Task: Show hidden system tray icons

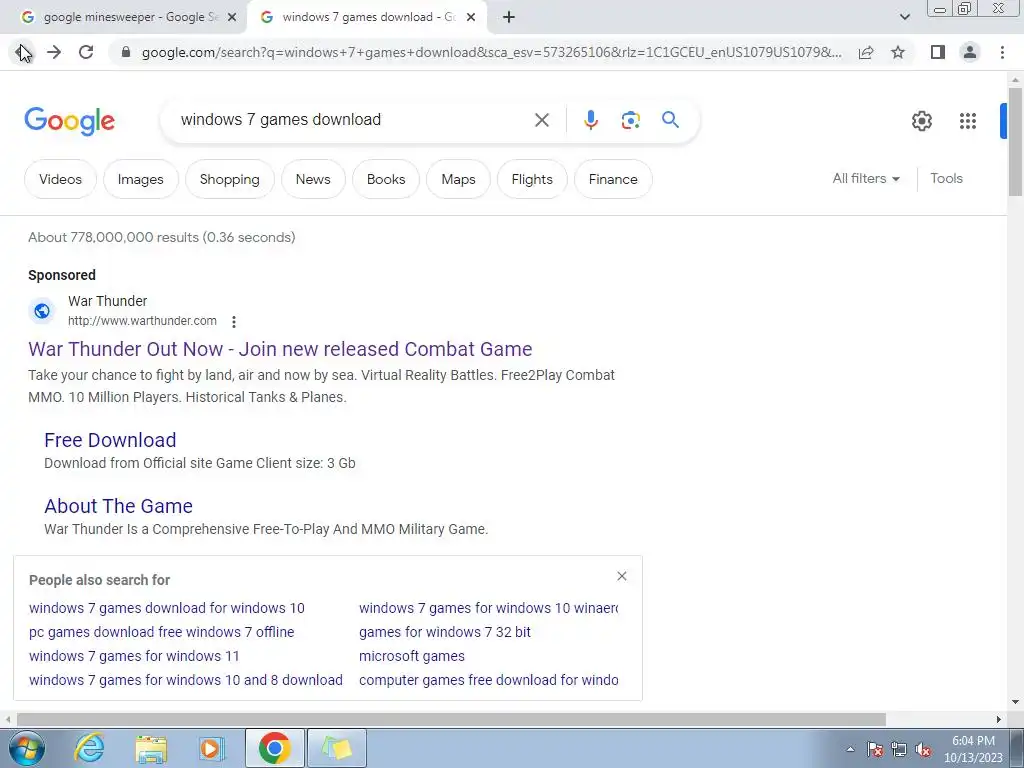Action: pos(850,749)
